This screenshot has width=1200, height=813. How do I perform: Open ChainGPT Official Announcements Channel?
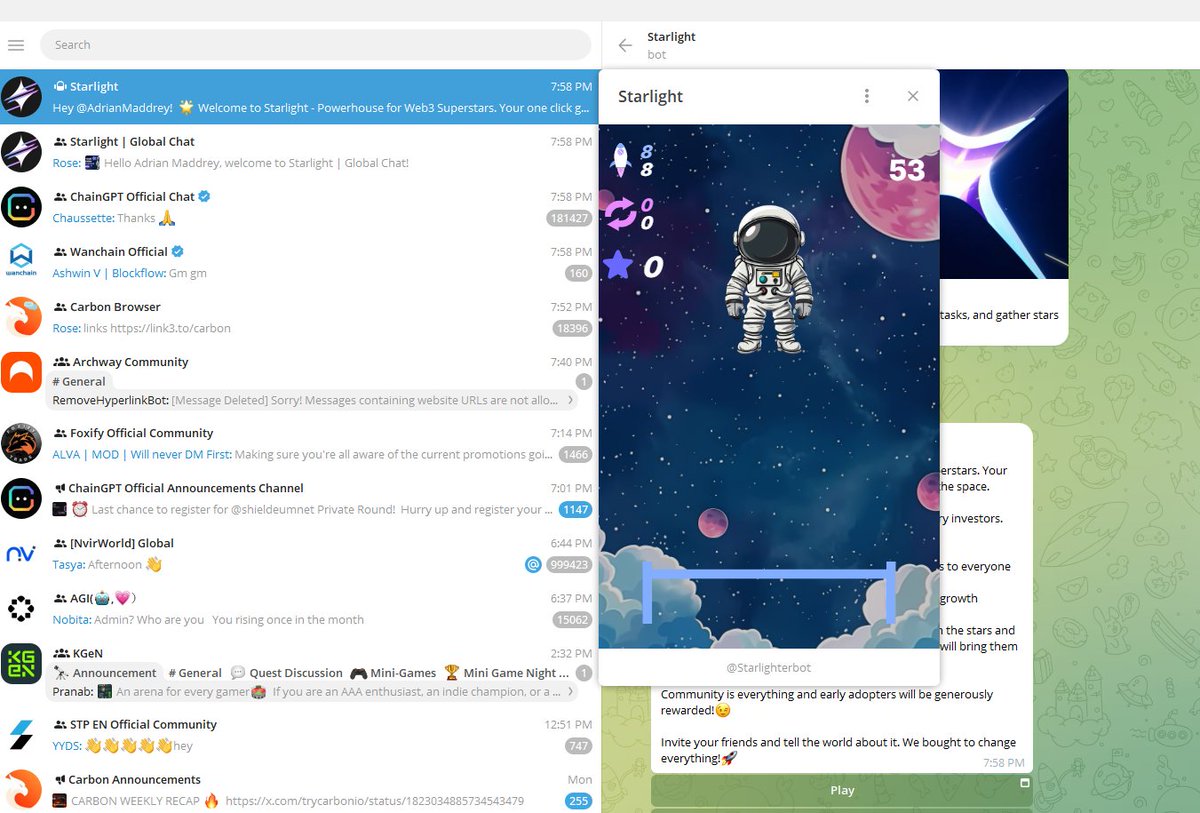[x=300, y=498]
